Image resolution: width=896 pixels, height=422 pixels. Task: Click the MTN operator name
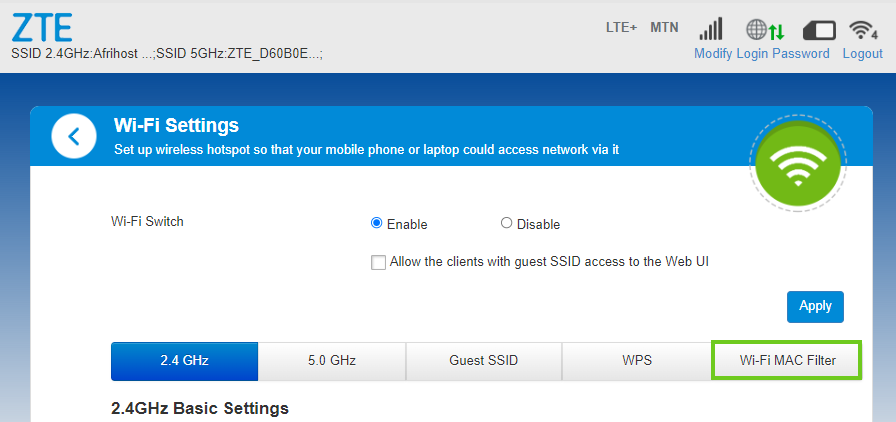(664, 27)
